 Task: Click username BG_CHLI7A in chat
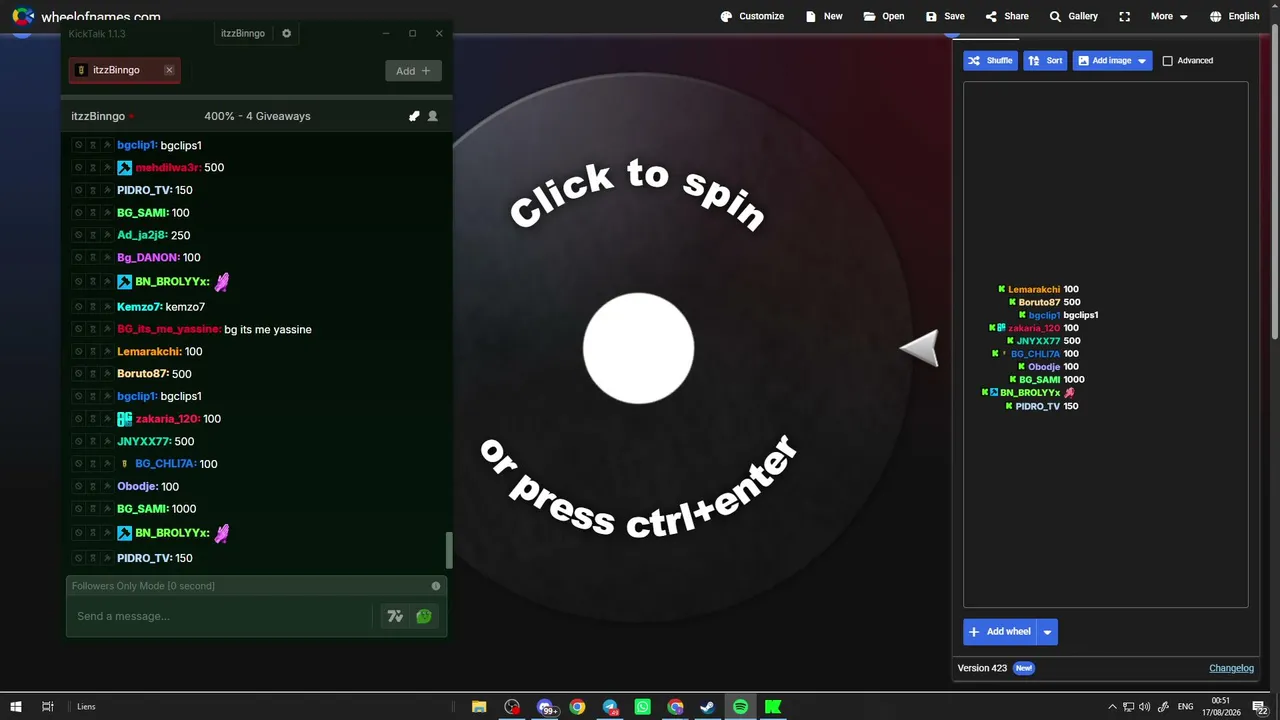tap(165, 464)
